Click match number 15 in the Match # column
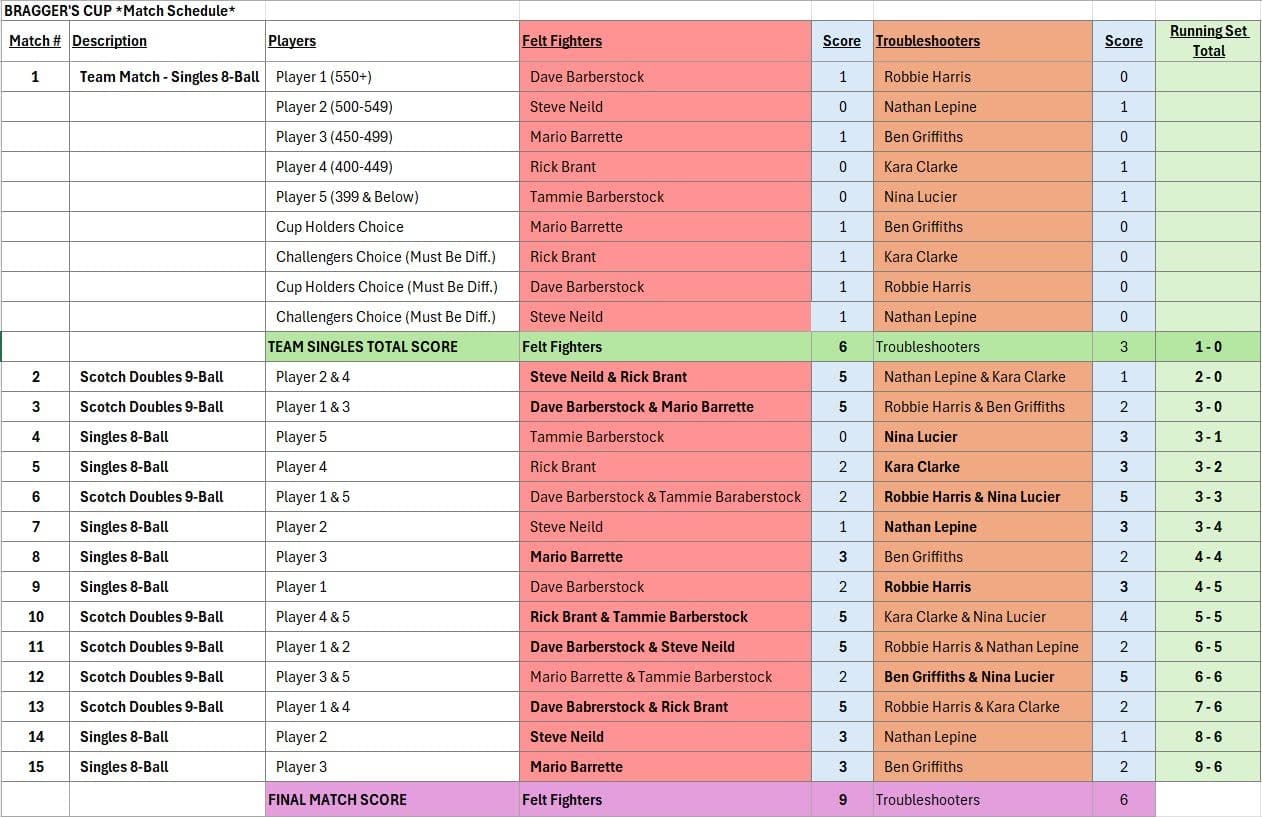 [x=35, y=767]
